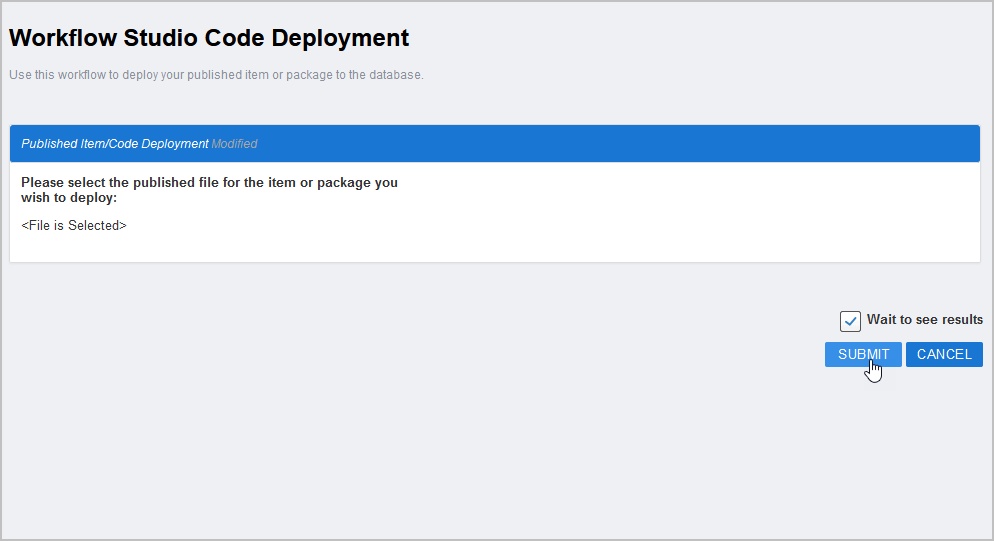Click the word 'Deployment' in page title
Screen dimensions: 994x541
(x=340, y=38)
